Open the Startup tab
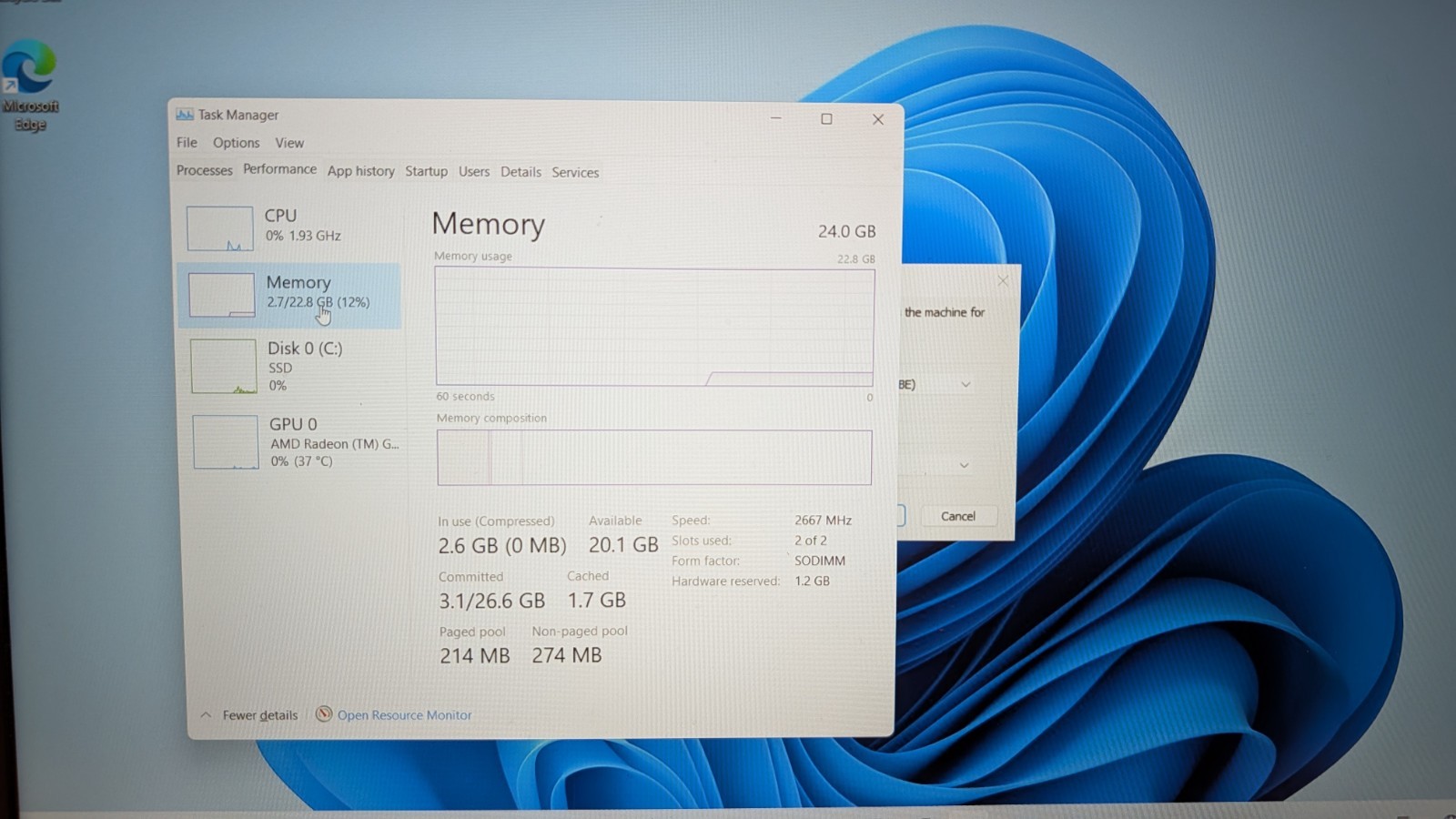The width and height of the screenshot is (1456, 819). click(426, 171)
